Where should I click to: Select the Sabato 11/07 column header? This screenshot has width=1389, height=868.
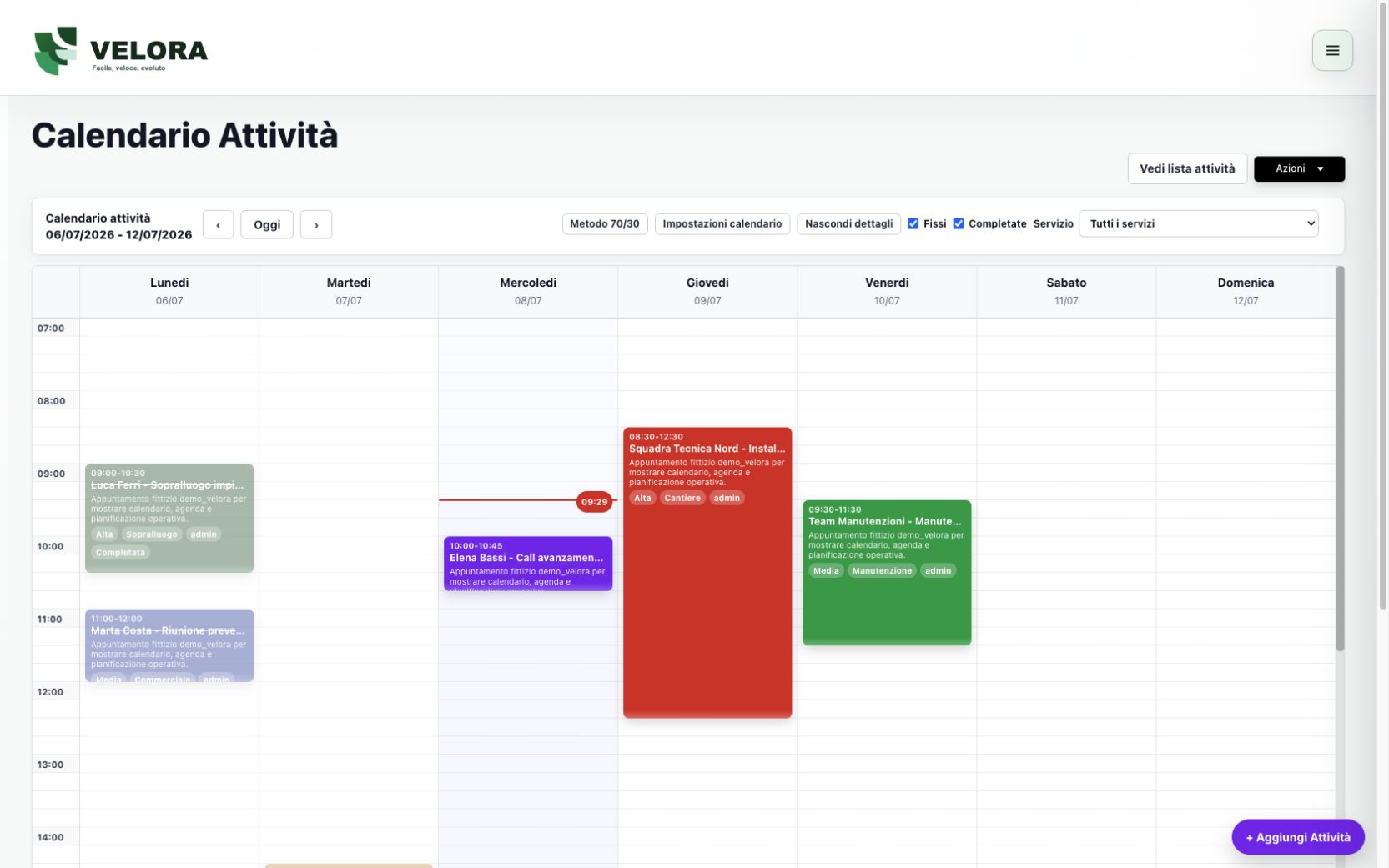pos(1066,291)
